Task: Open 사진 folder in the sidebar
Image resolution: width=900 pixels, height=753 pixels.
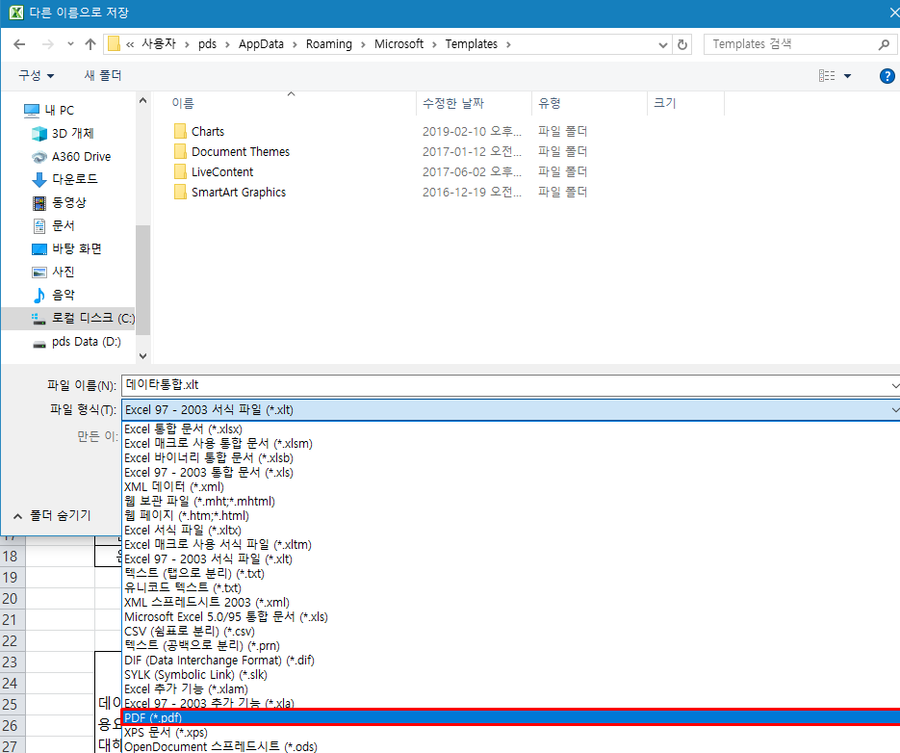Action: tap(53, 271)
